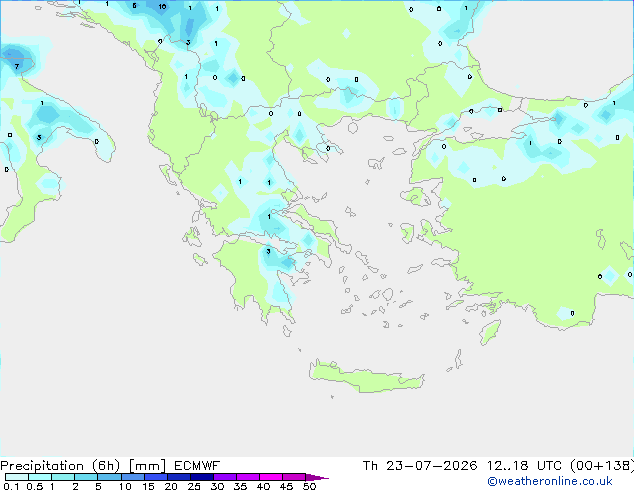The height and width of the screenshot is (490, 634).
Task: Click the 5 mm legend swatch
Action: [109, 477]
